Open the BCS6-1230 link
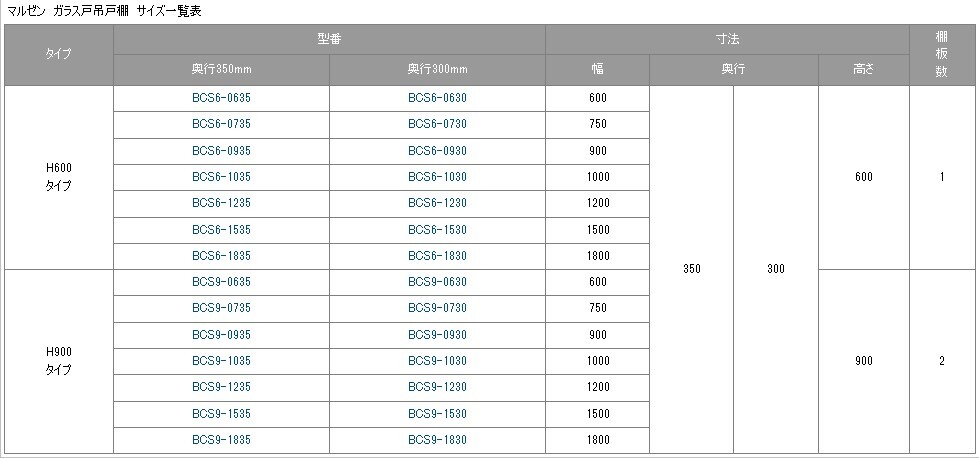This screenshot has width=979, height=458. coord(437,203)
